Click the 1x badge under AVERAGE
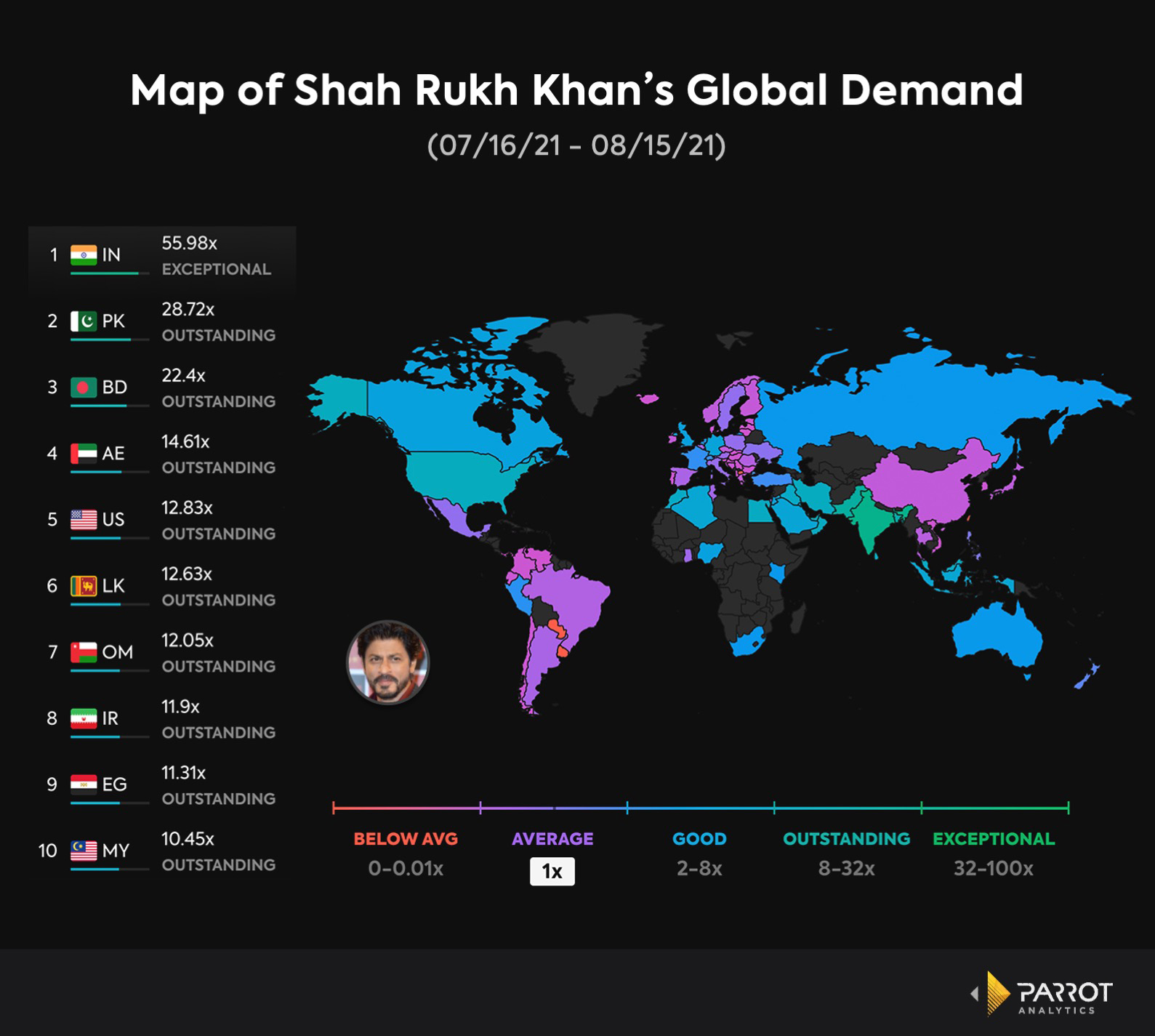This screenshot has width=1155, height=1036. pos(552,871)
